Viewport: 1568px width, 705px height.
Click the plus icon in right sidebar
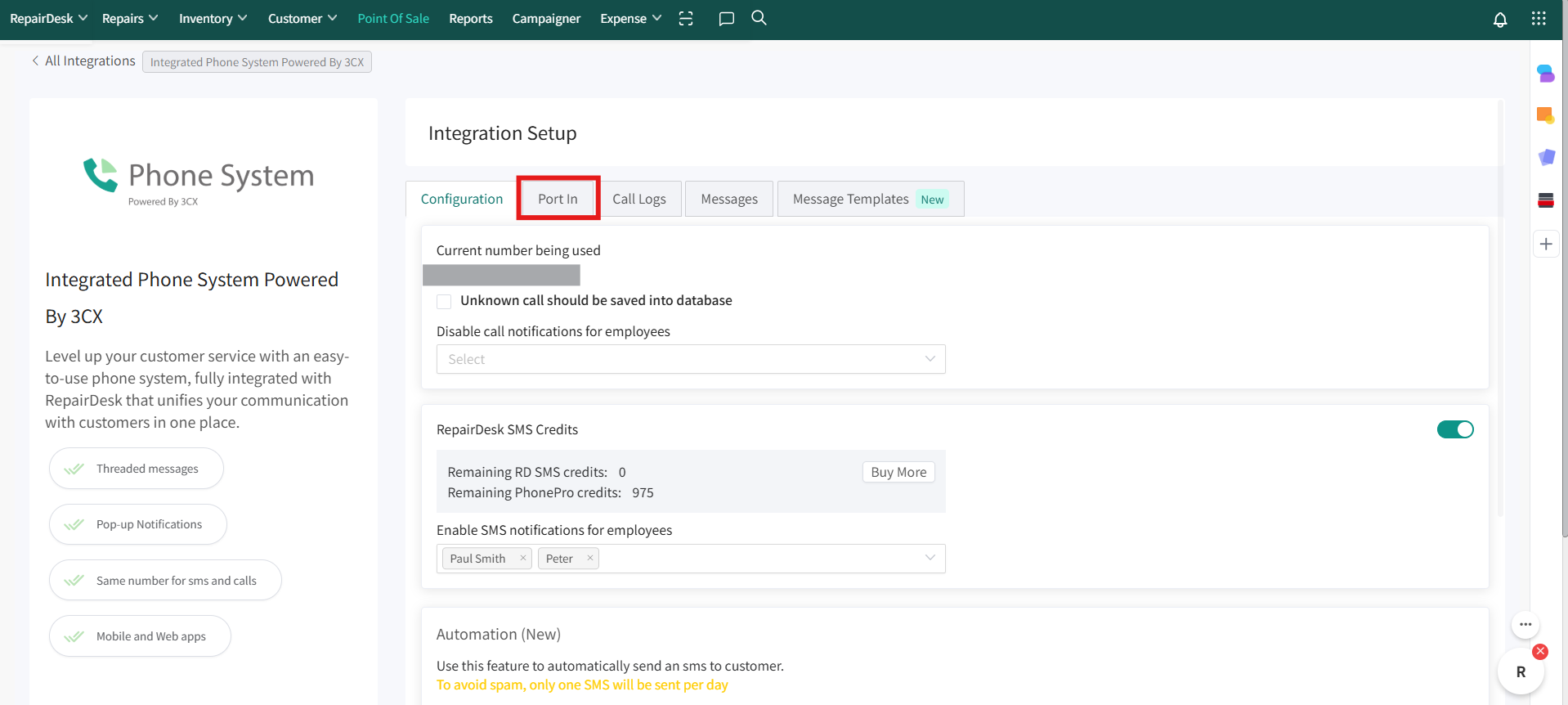point(1545,244)
